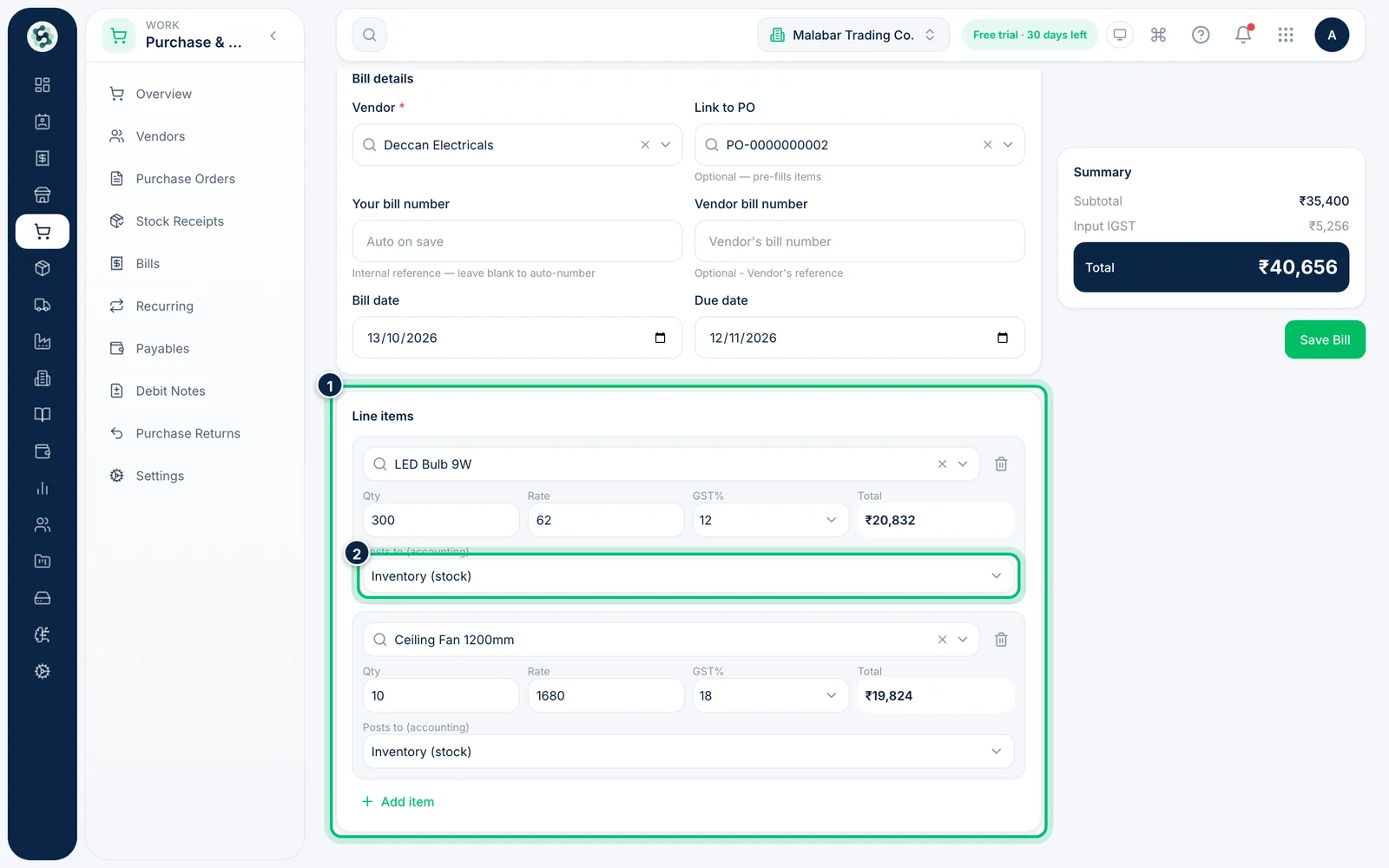Open the delivery truck icon in left rail

coord(42,305)
